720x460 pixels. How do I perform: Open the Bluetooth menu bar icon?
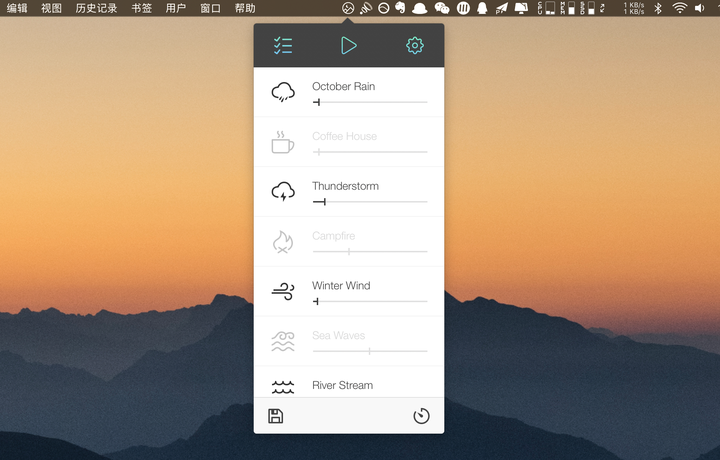[x=658, y=8]
